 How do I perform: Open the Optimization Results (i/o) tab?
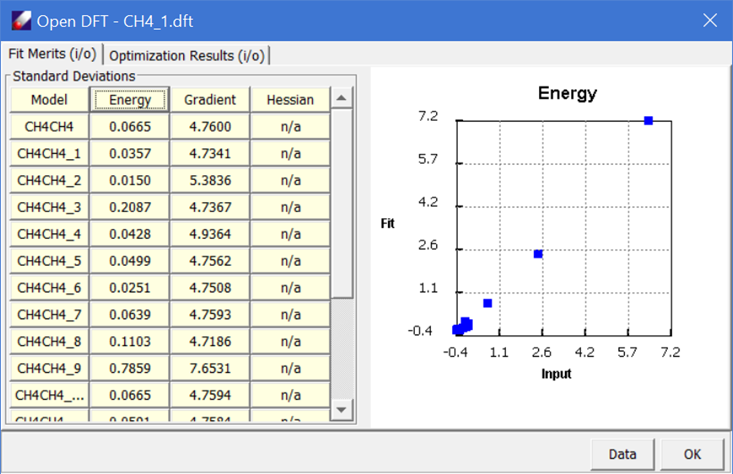click(187, 56)
